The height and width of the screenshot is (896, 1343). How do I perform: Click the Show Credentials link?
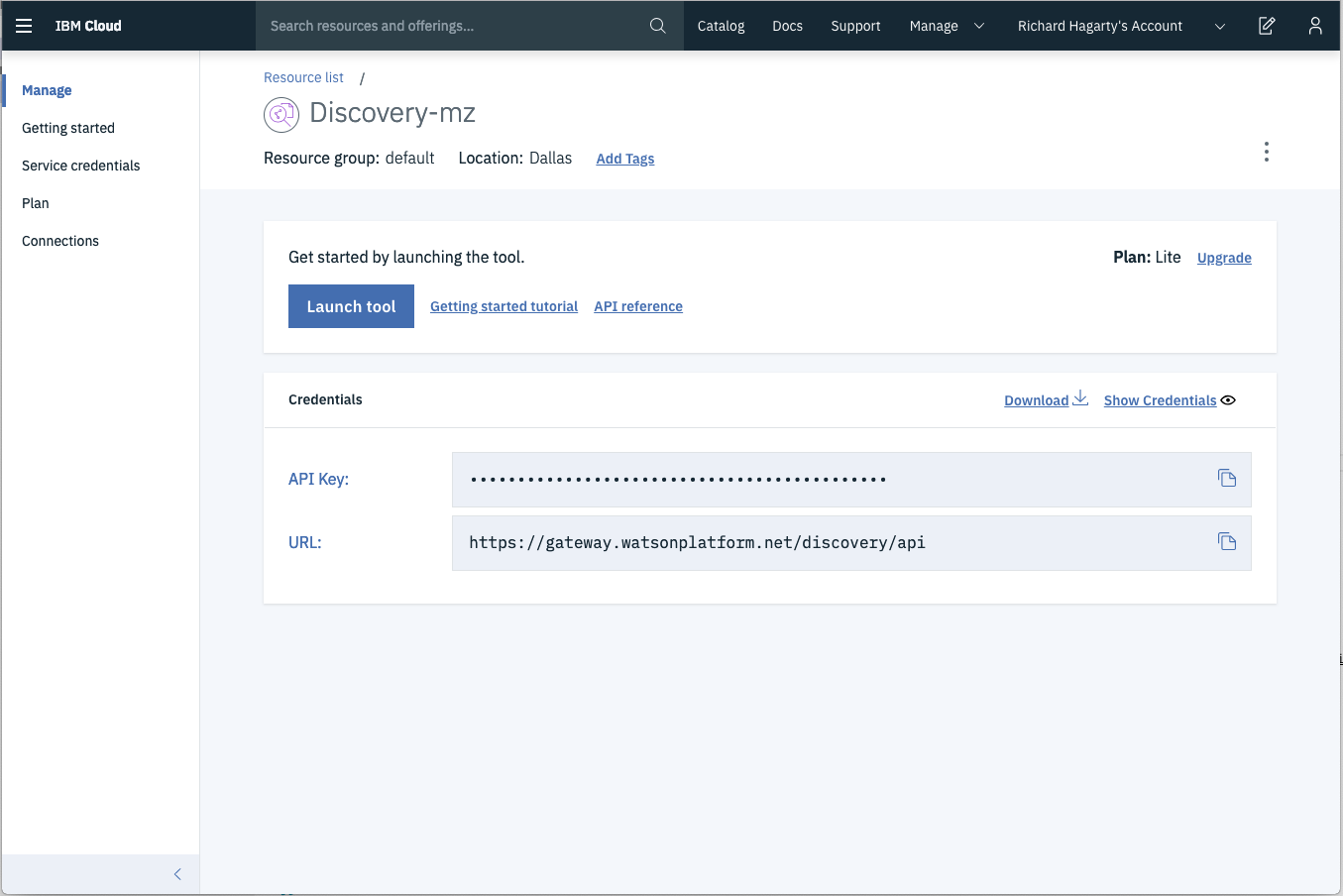(1160, 400)
